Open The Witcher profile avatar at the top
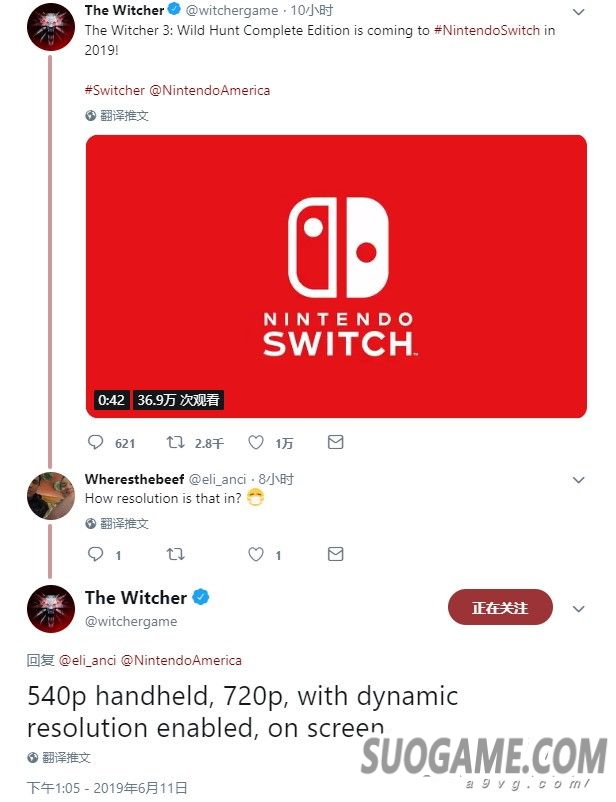The width and height of the screenshot is (616, 802). [51, 27]
